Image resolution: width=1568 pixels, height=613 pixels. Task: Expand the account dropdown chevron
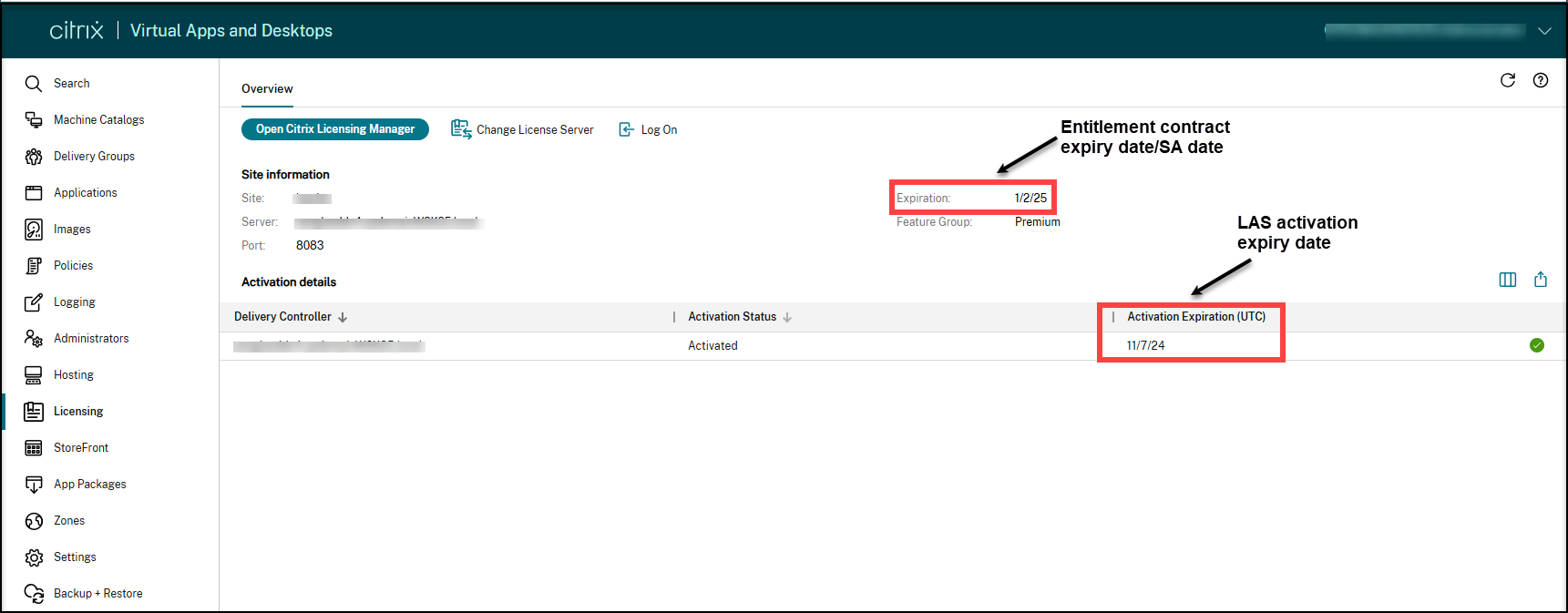point(1544,31)
